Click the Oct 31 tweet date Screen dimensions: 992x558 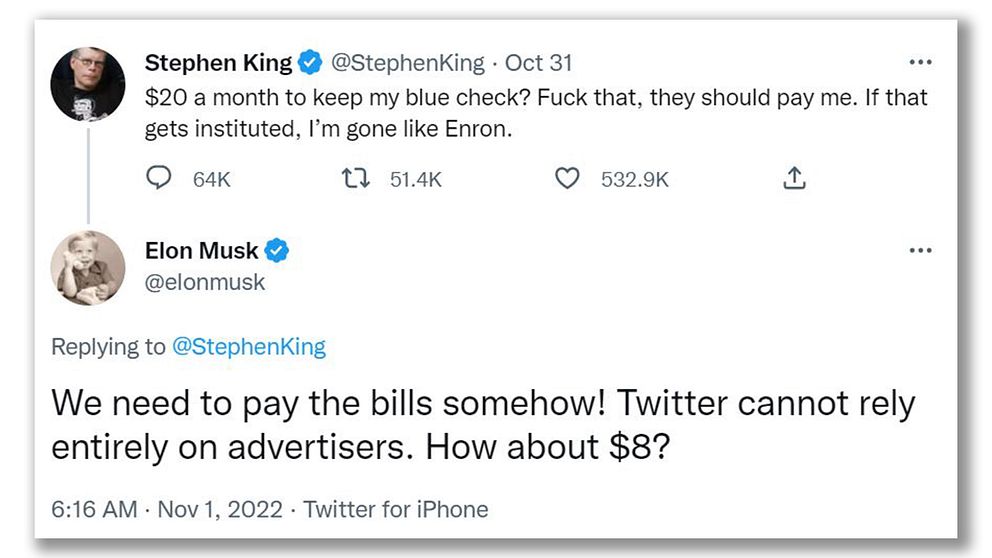click(x=539, y=63)
